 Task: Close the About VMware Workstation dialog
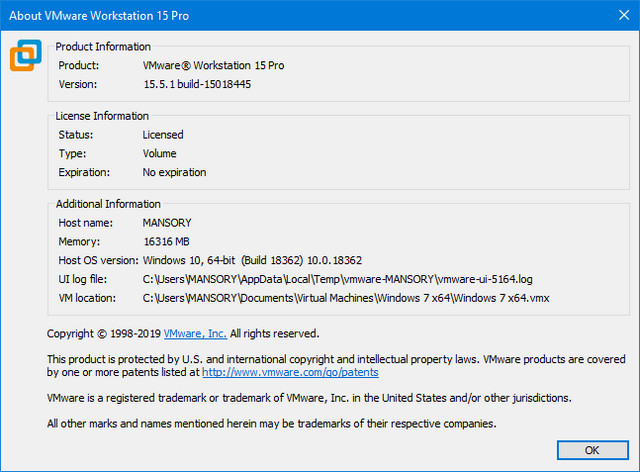tap(616, 13)
